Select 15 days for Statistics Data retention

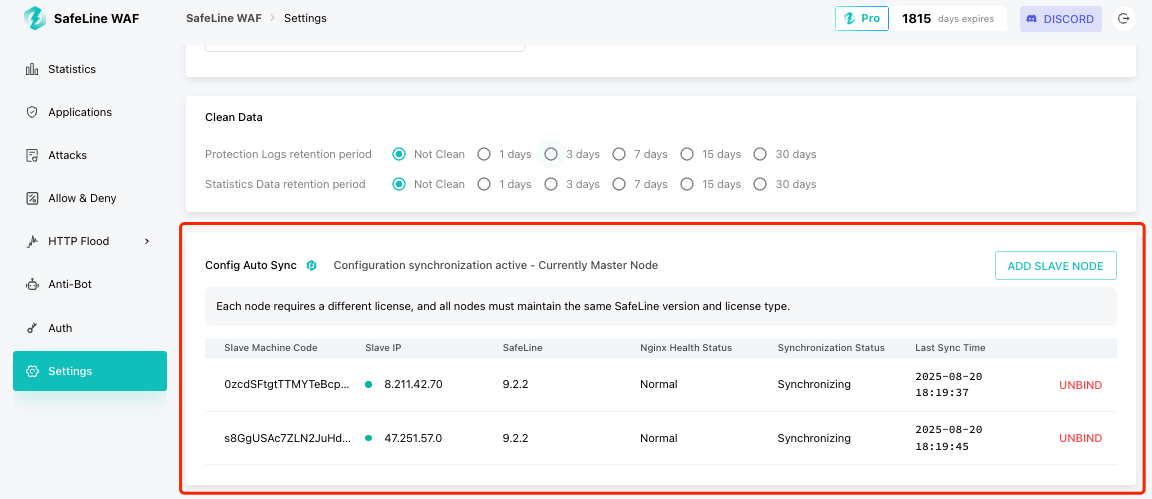[x=686, y=184]
